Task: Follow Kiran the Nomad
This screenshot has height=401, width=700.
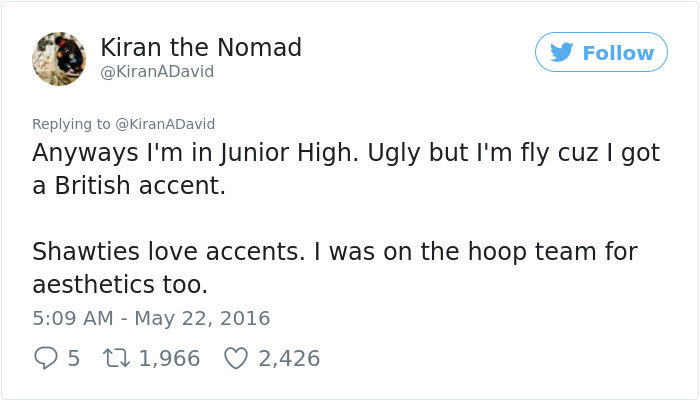Action: point(601,52)
